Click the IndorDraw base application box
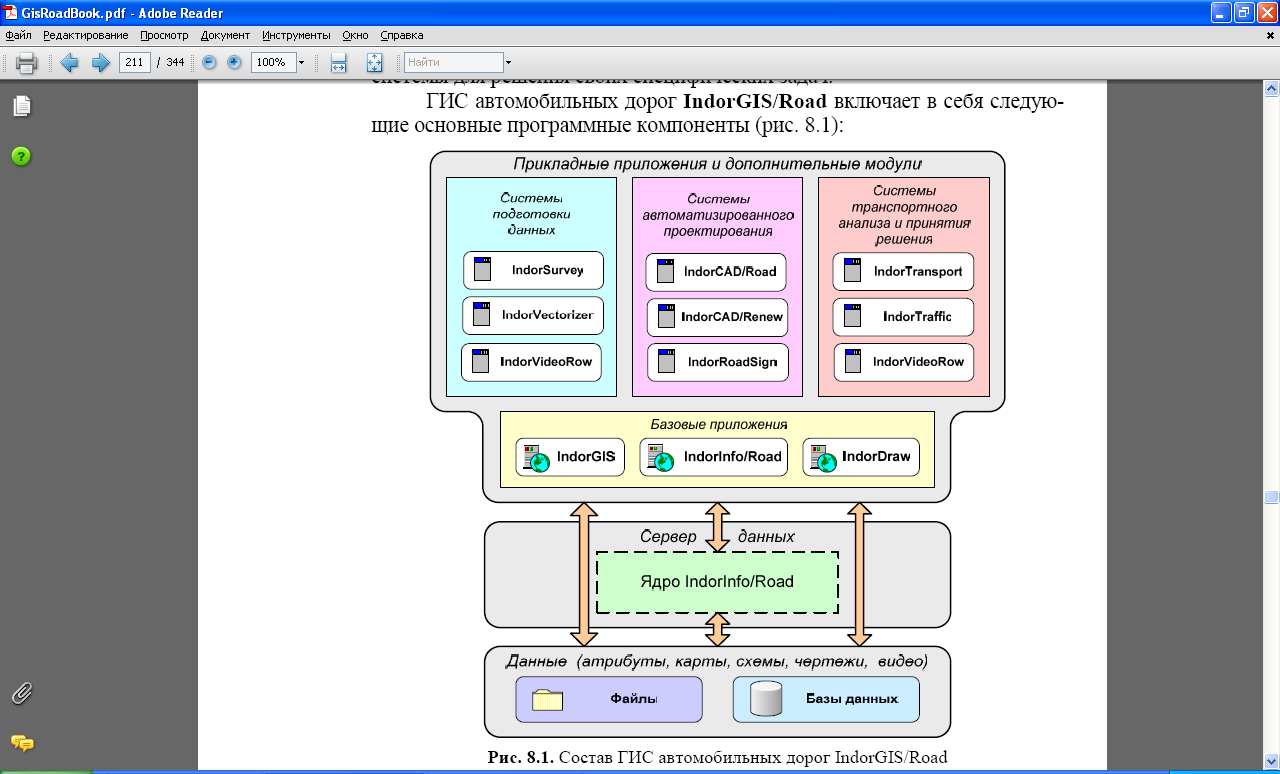 pyautogui.click(x=861, y=457)
